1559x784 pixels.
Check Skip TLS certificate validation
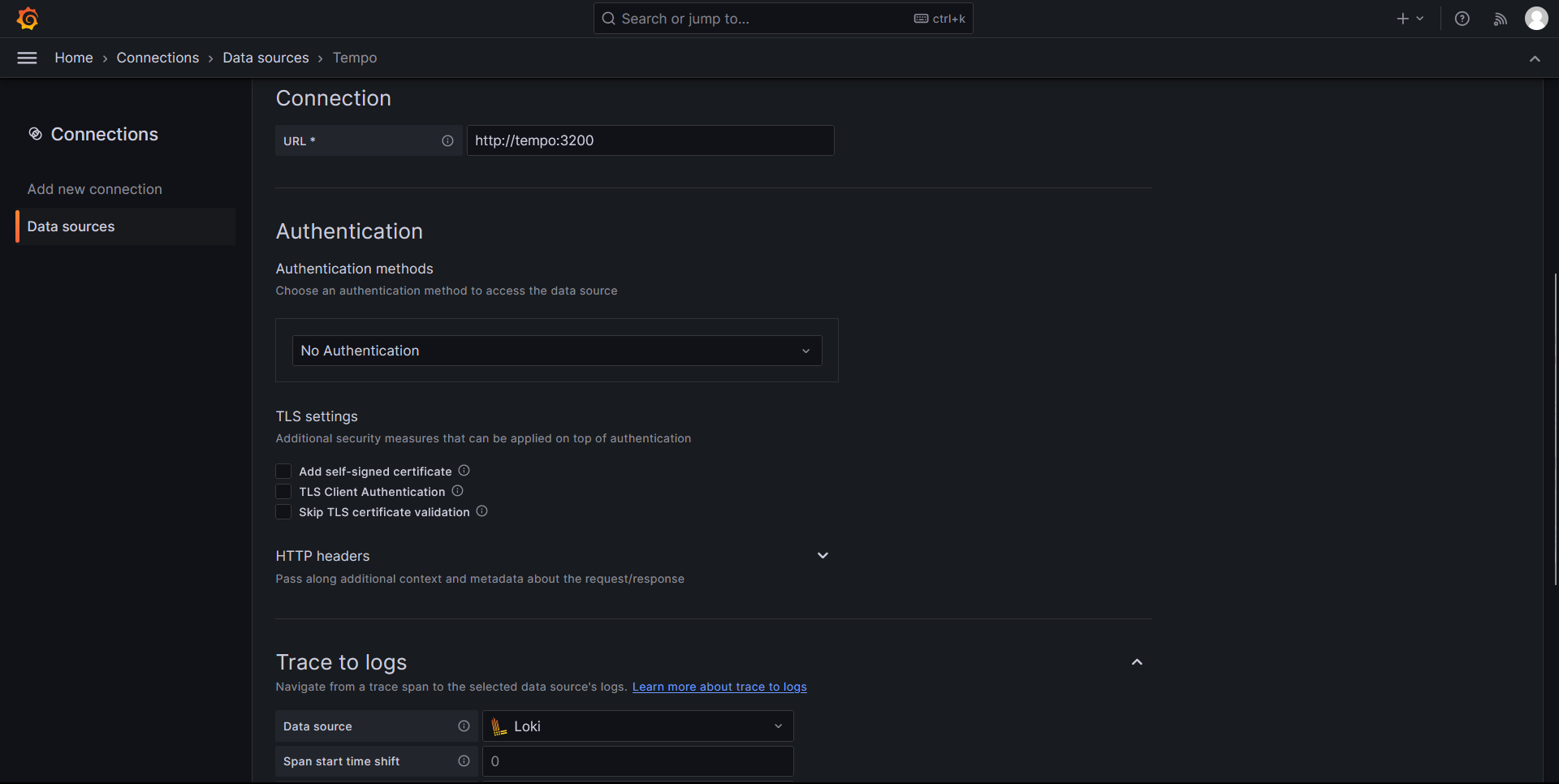pos(283,512)
